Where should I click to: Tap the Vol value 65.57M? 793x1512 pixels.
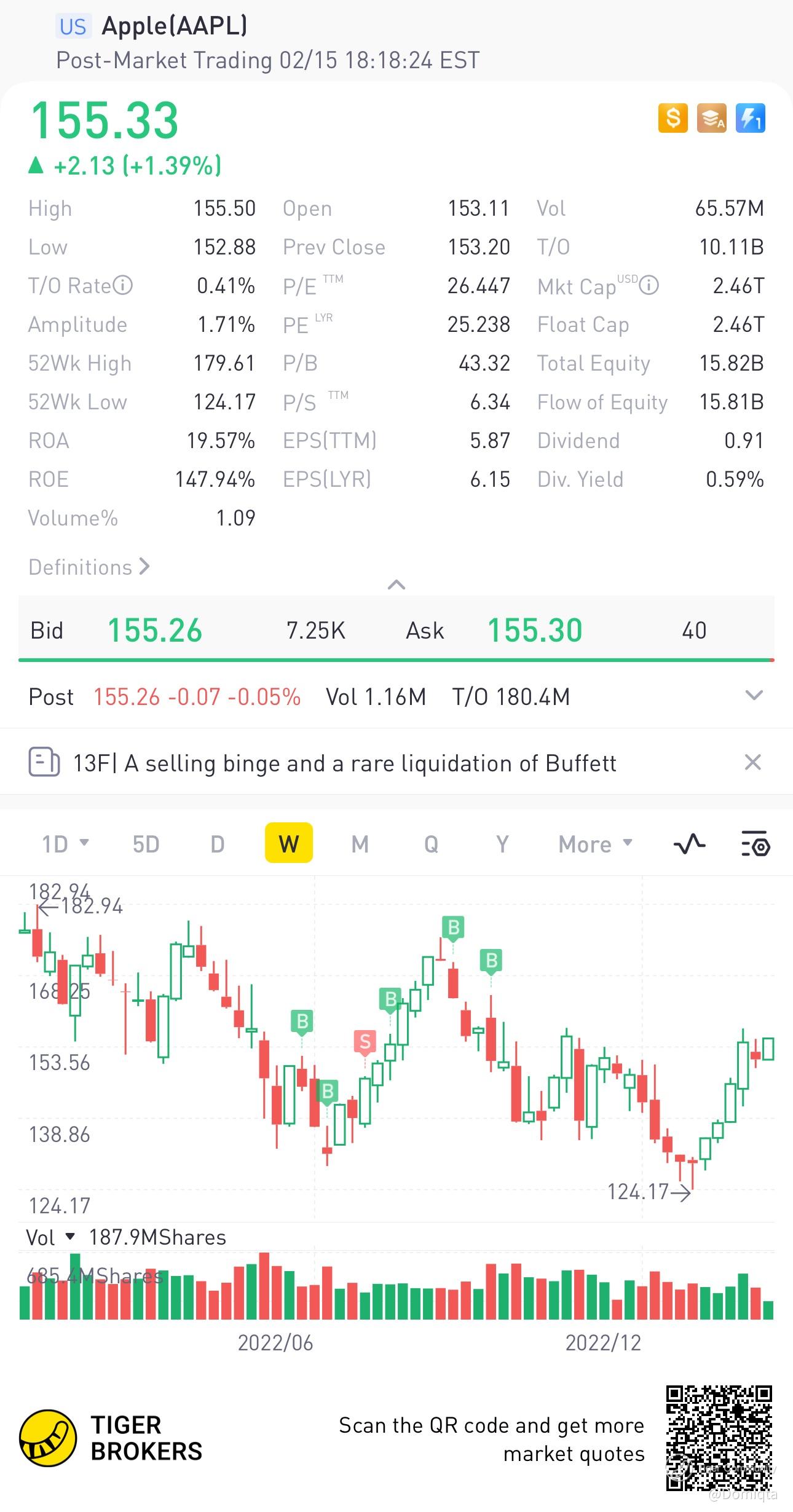pos(730,208)
